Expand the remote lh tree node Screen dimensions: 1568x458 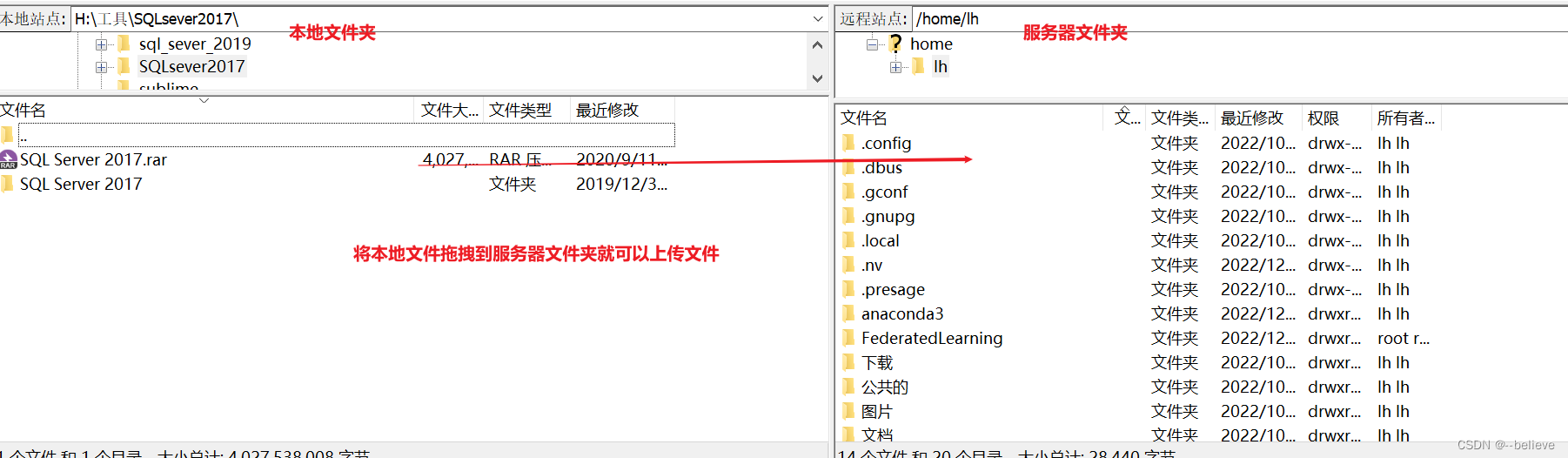point(895,67)
